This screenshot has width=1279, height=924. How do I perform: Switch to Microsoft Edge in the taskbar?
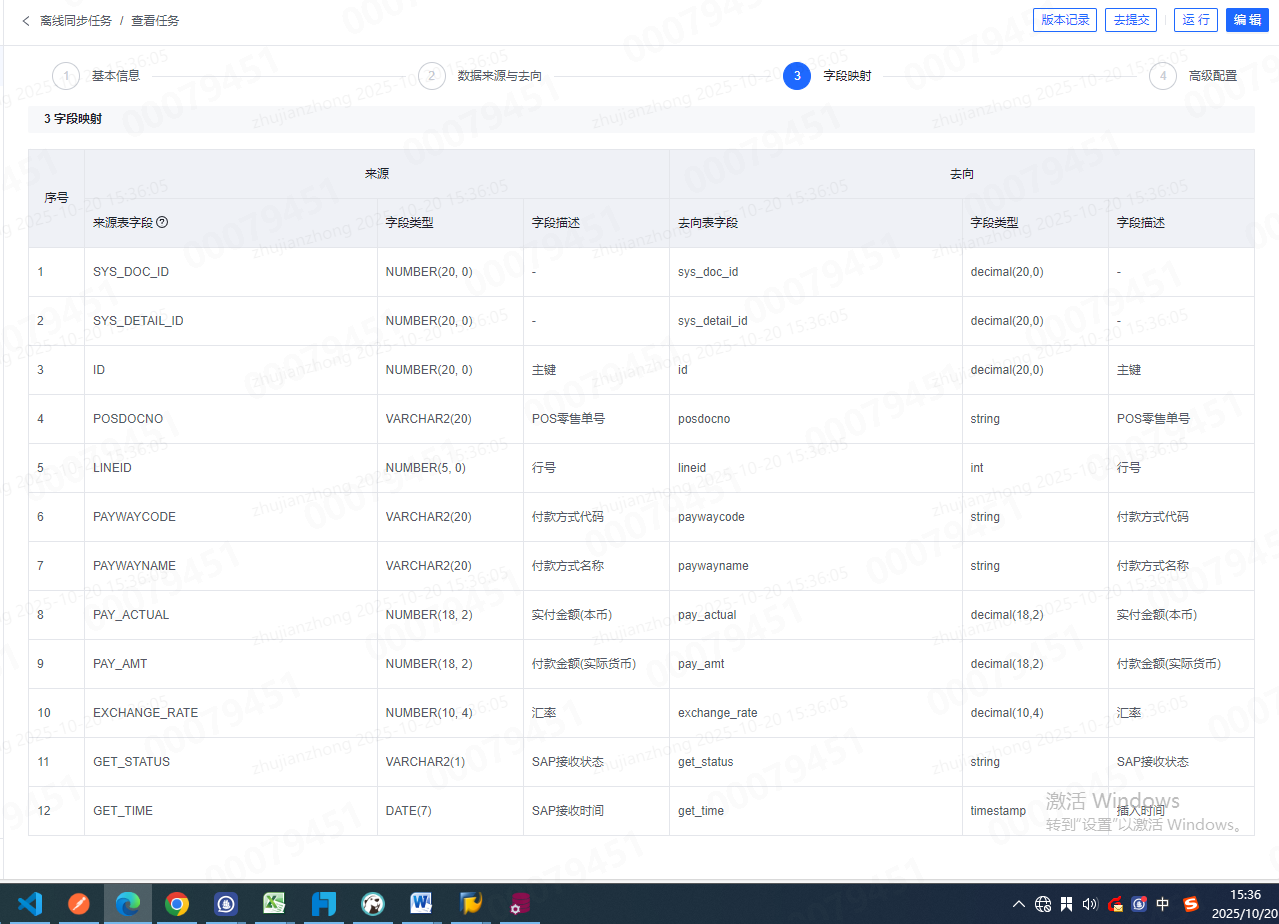128,904
